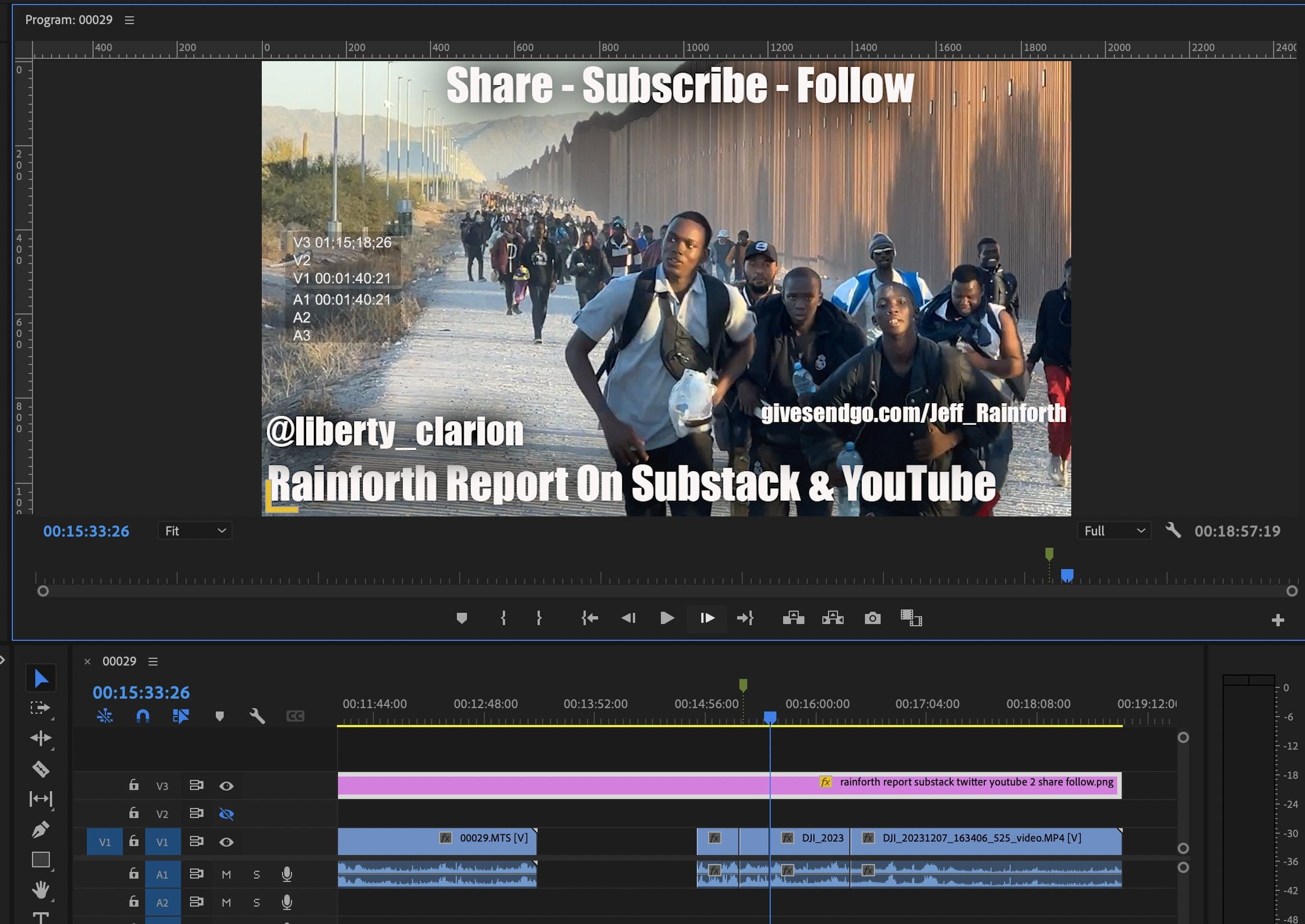Open Full playback resolution dropdown
This screenshot has width=1305, height=924.
tap(1114, 531)
